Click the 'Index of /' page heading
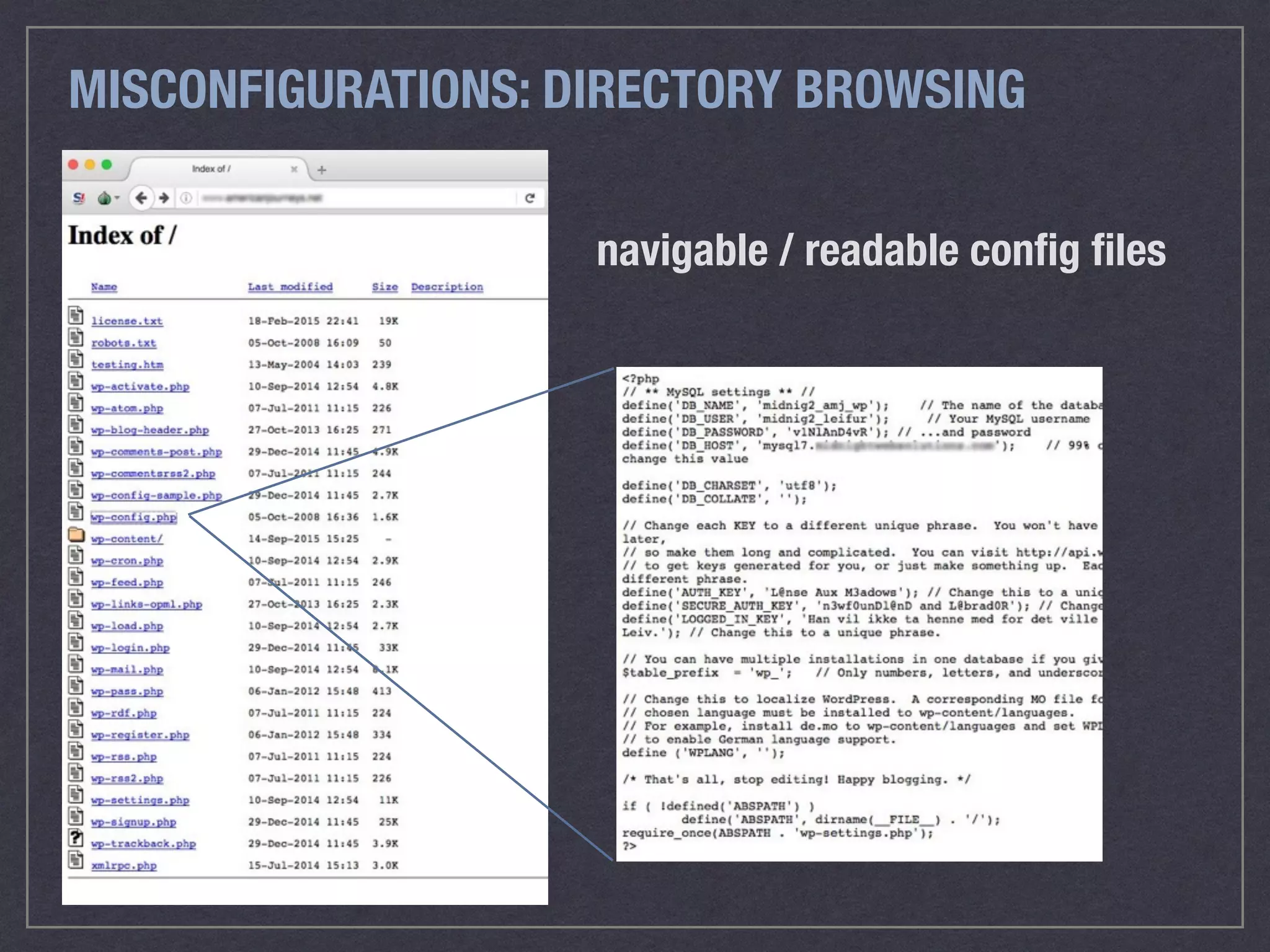 [122, 236]
